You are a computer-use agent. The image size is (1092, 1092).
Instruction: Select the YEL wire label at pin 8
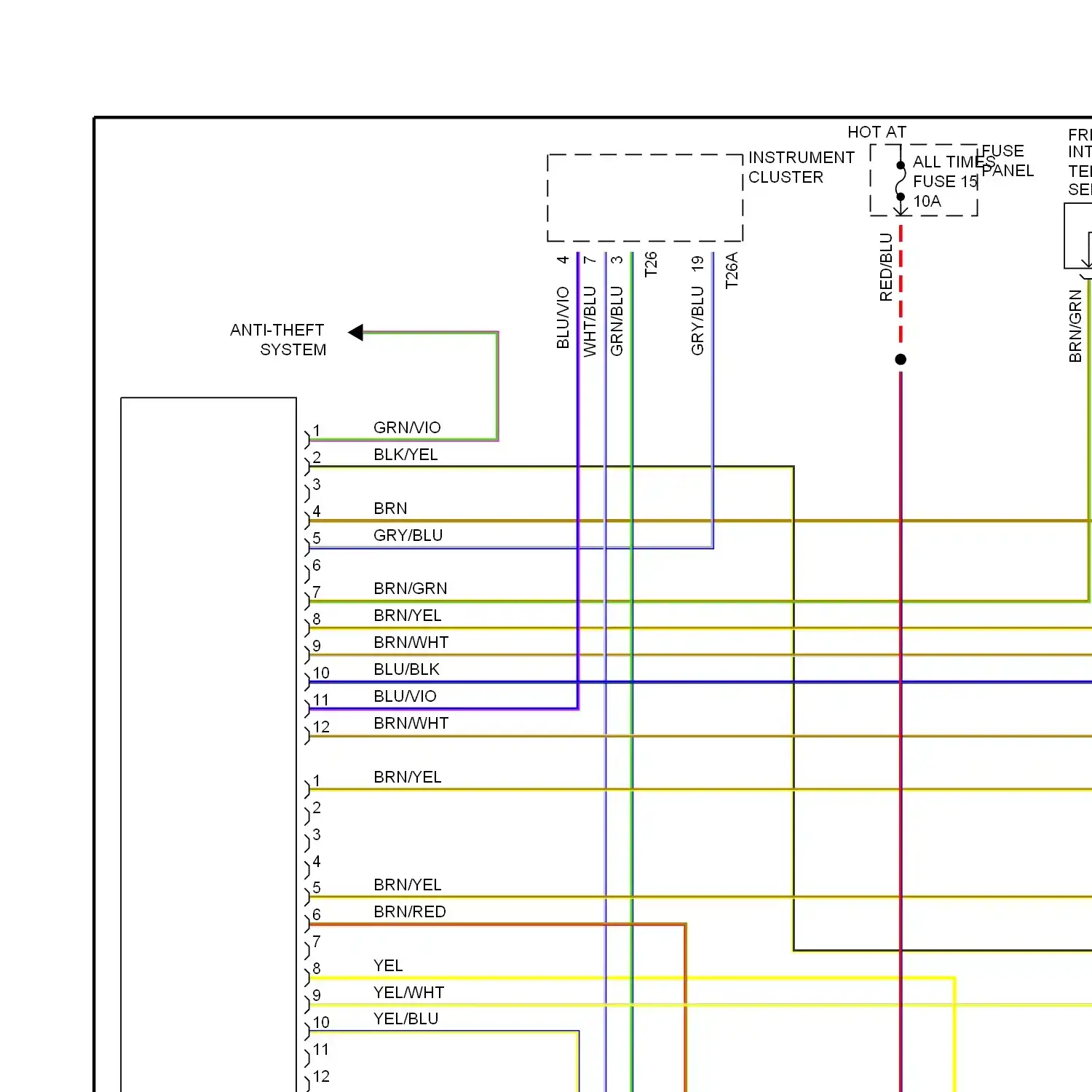point(388,965)
